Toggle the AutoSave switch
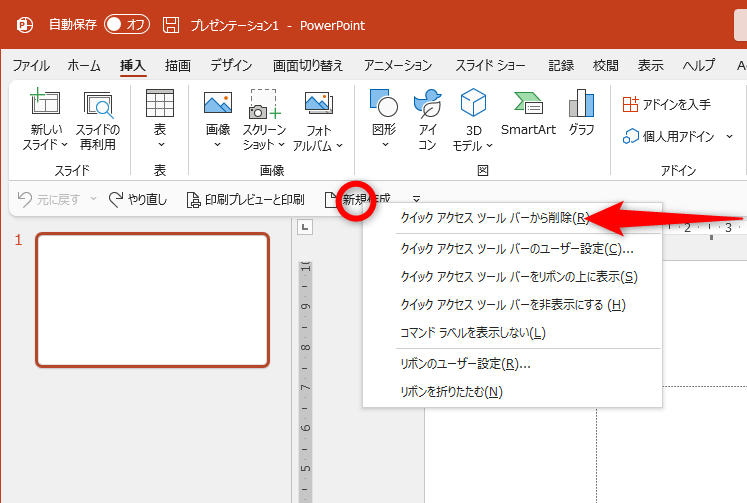 (127, 24)
